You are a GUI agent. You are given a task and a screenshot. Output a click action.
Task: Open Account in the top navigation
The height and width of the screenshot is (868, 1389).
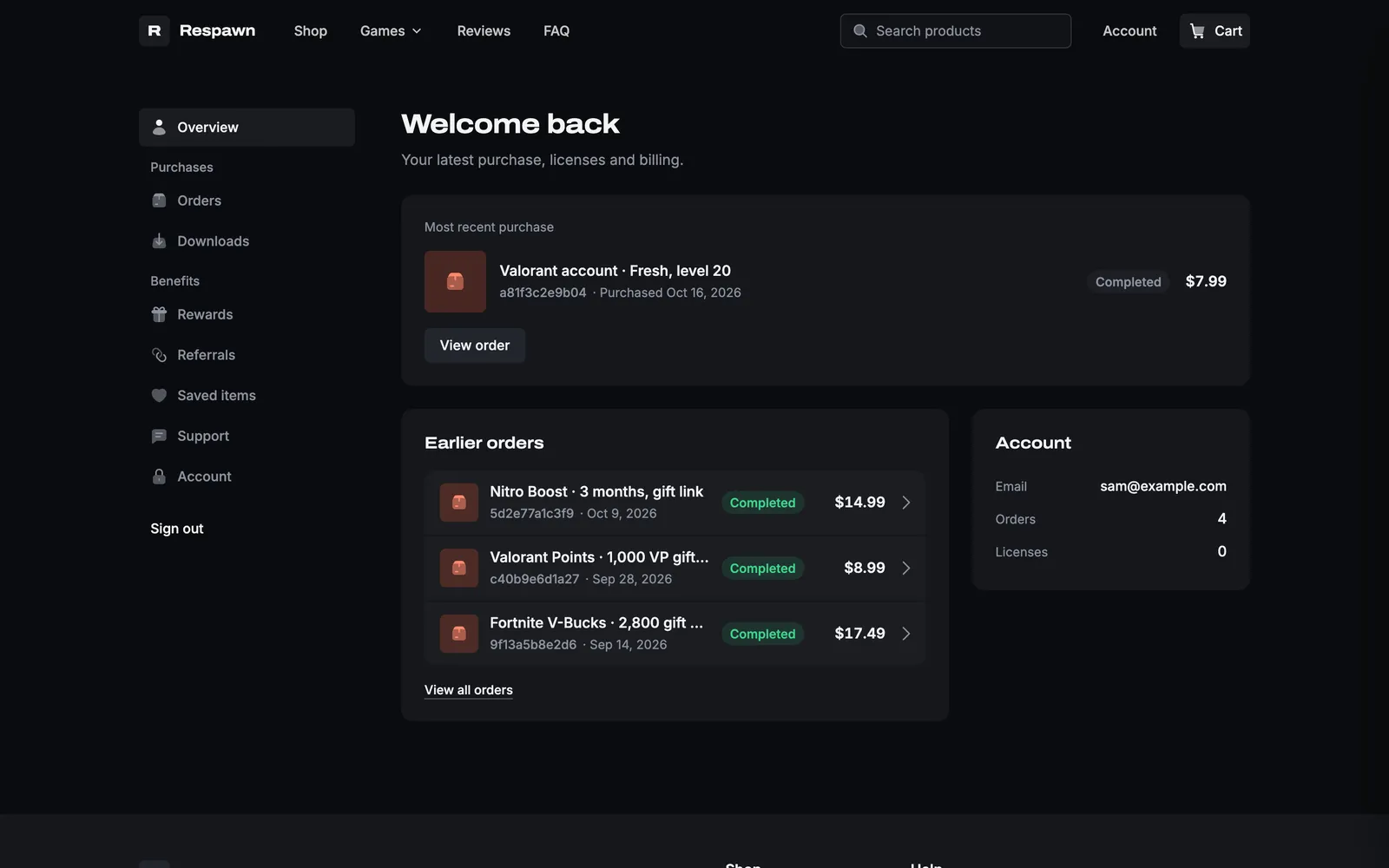pos(1129,30)
